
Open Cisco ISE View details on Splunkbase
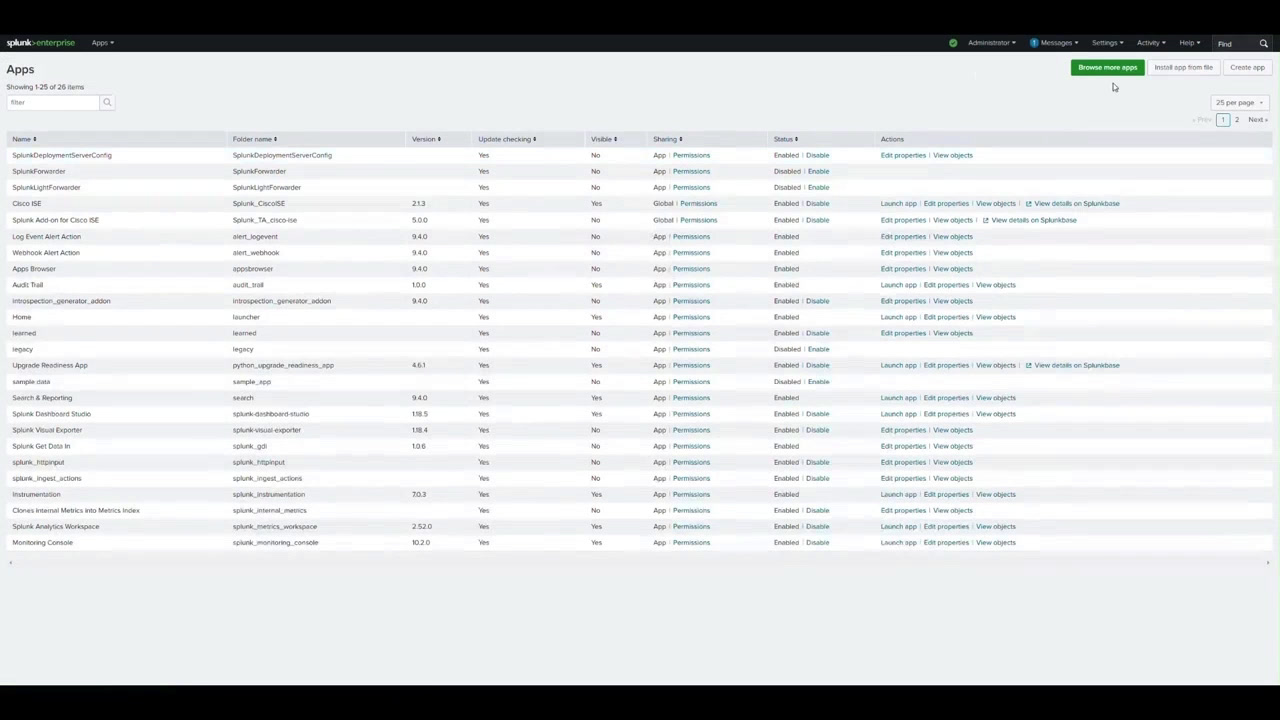[x=1072, y=204]
